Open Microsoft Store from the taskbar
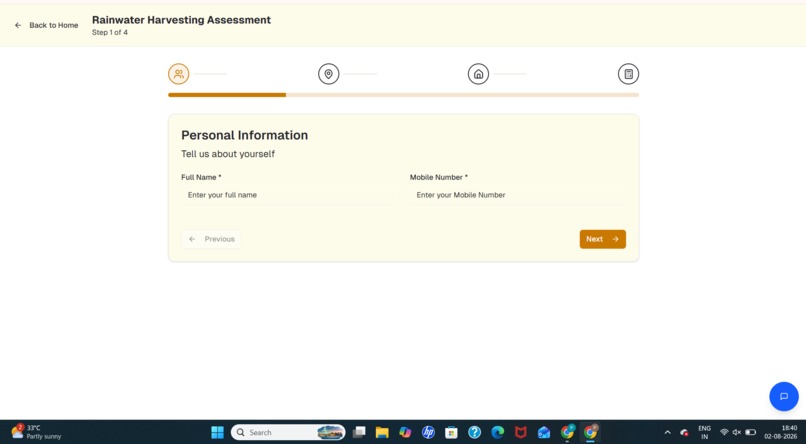Viewport: 806px width, 444px height. click(x=451, y=432)
